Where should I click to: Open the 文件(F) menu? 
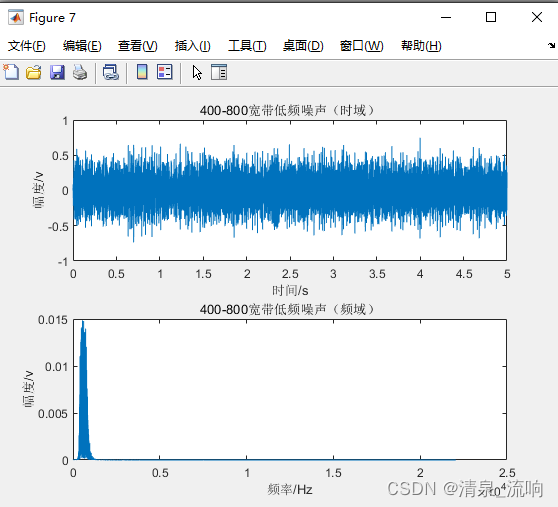point(27,46)
